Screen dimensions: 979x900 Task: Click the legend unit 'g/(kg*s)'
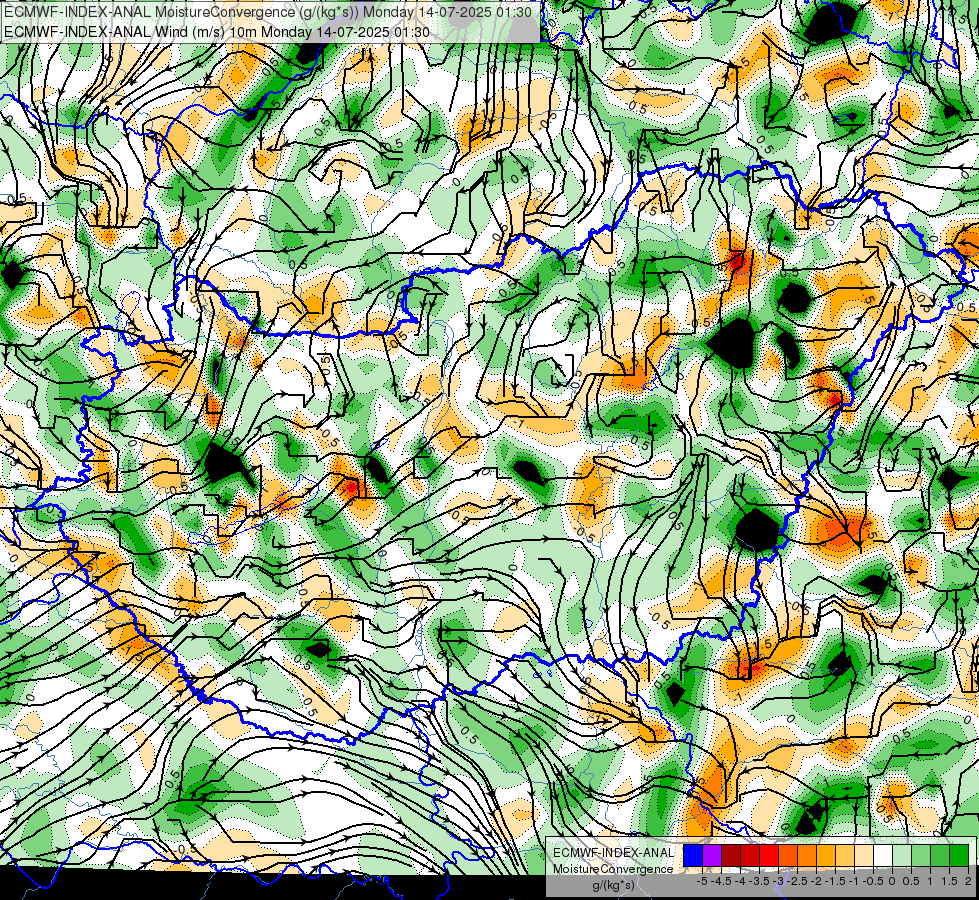coord(613,886)
